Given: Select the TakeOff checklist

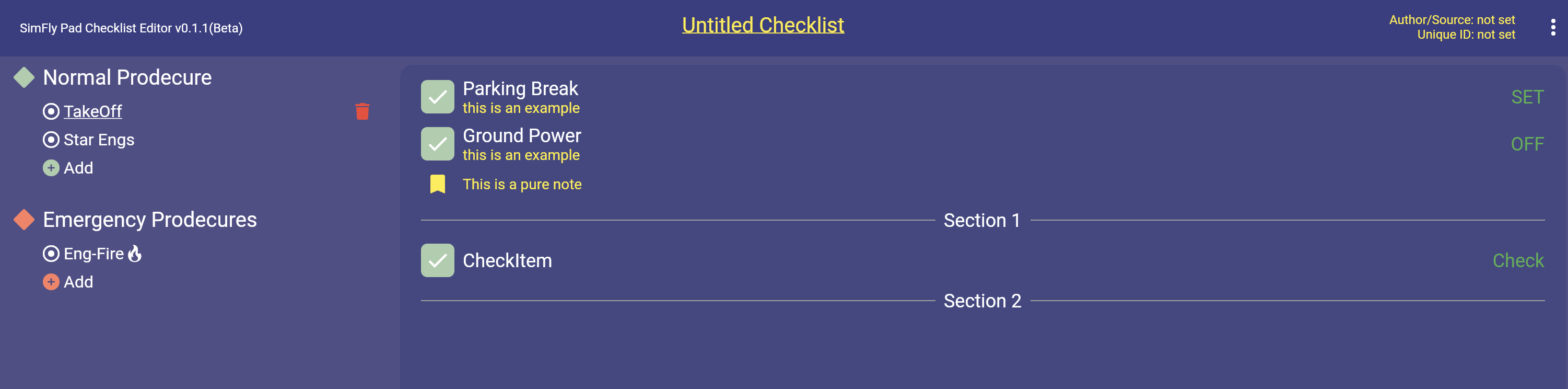Looking at the screenshot, I should tap(92, 111).
